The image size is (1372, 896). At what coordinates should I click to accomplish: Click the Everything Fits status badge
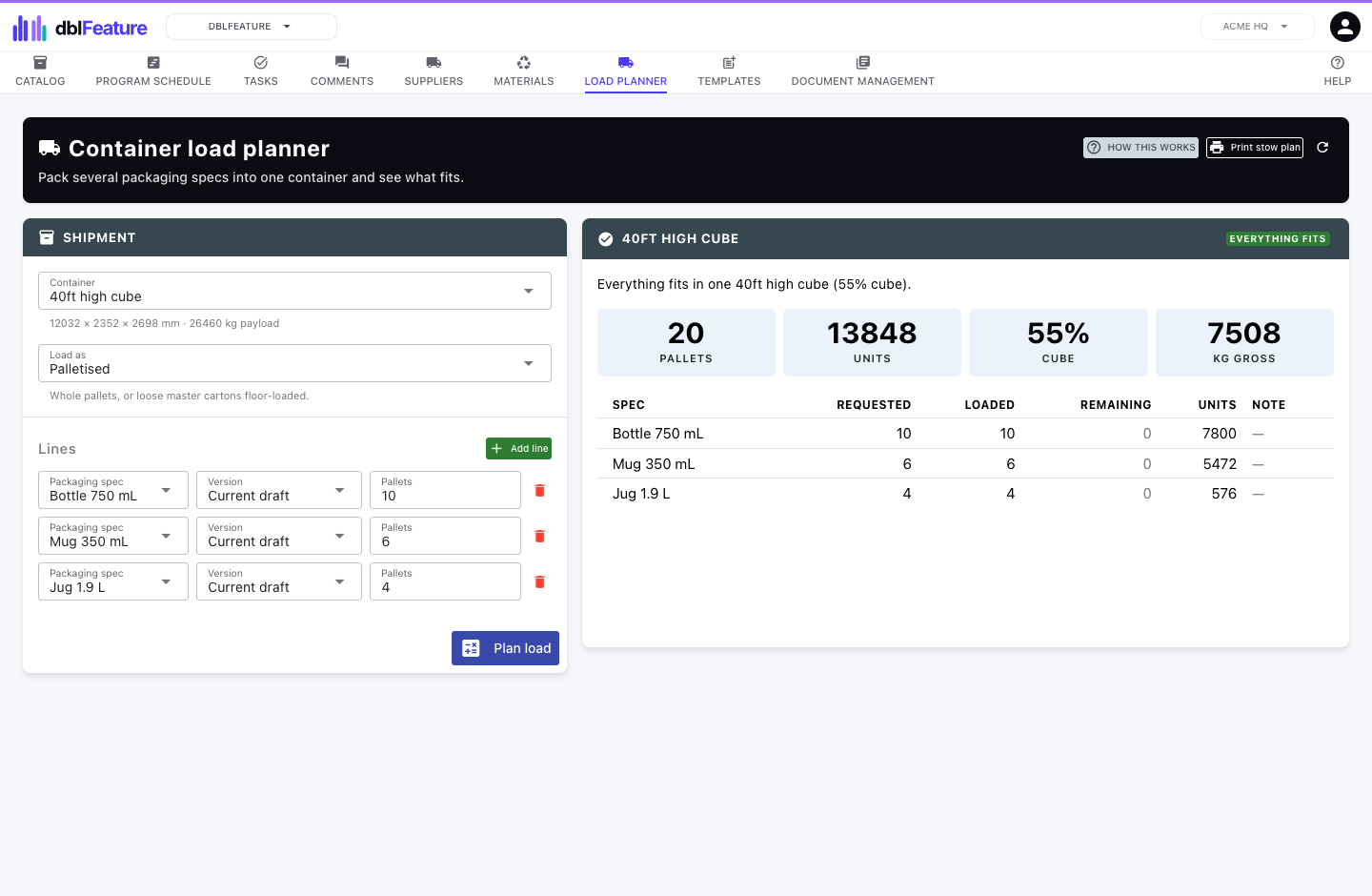pos(1278,239)
